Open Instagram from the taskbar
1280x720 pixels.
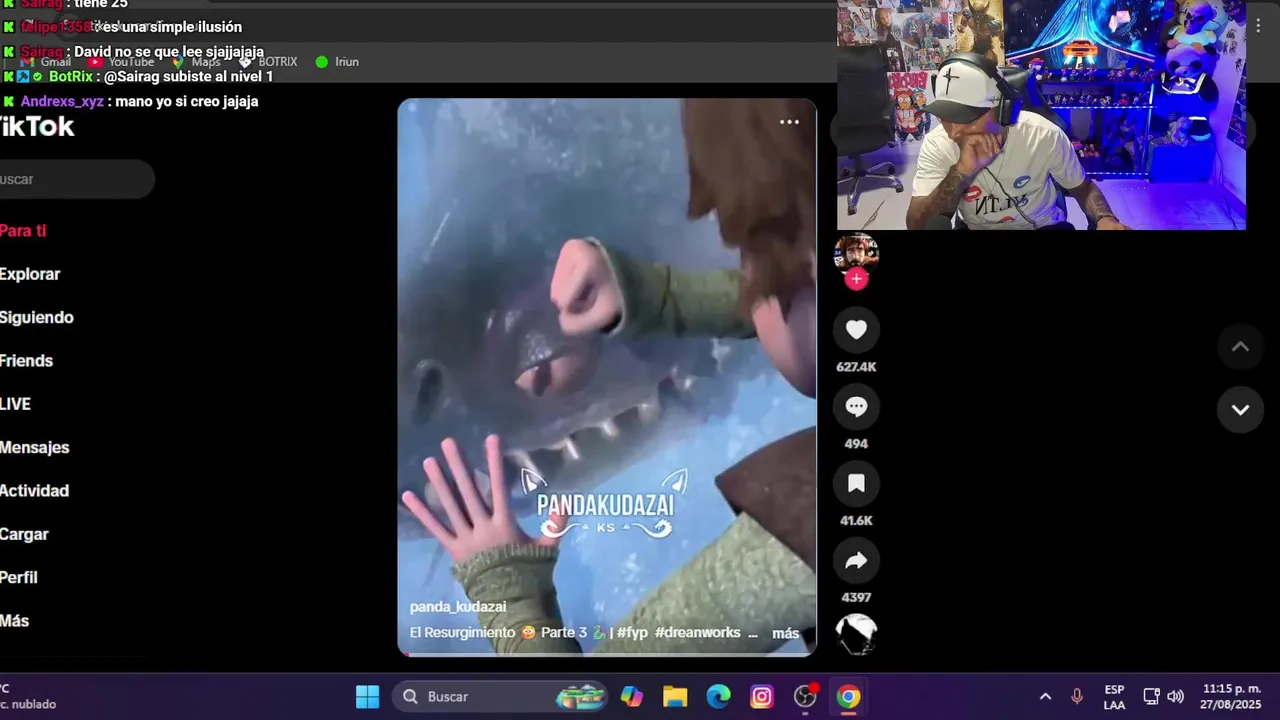762,696
